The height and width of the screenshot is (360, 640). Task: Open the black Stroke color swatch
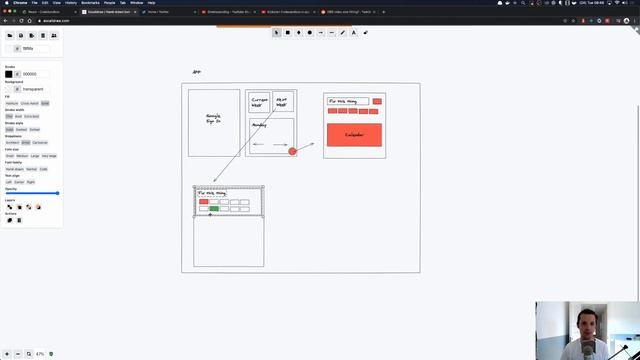coord(9,74)
